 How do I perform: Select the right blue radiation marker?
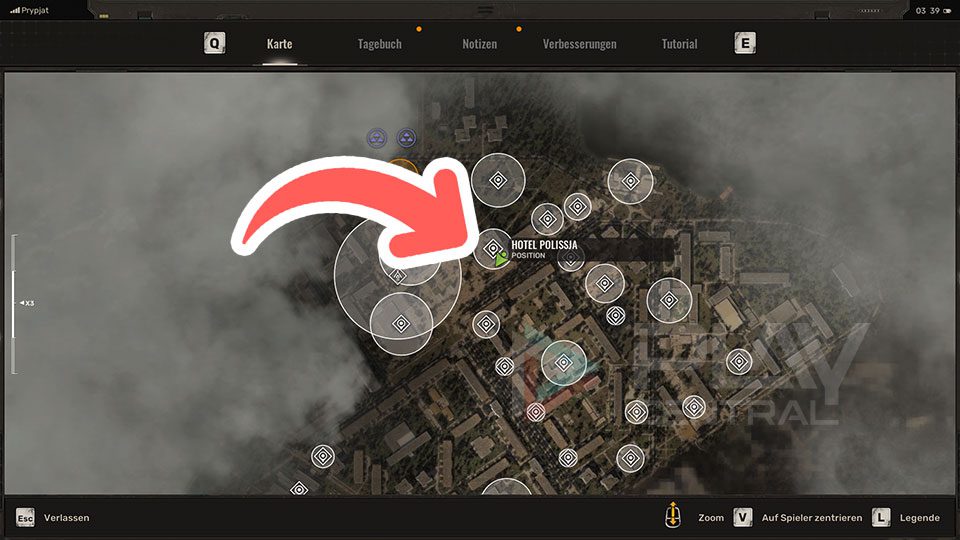pos(406,138)
